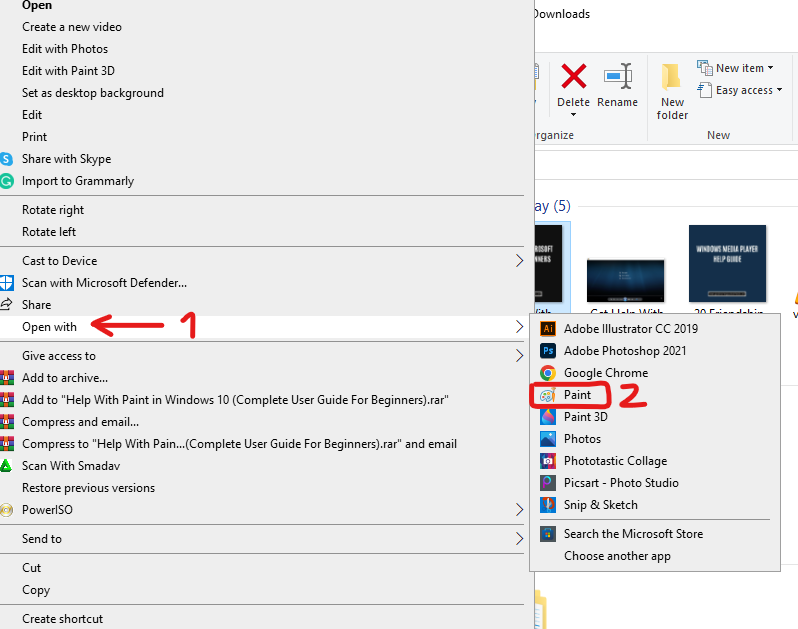Screen dimensions: 798x629
Task: Click Search the Microsoft Store text
Action: click(x=634, y=534)
